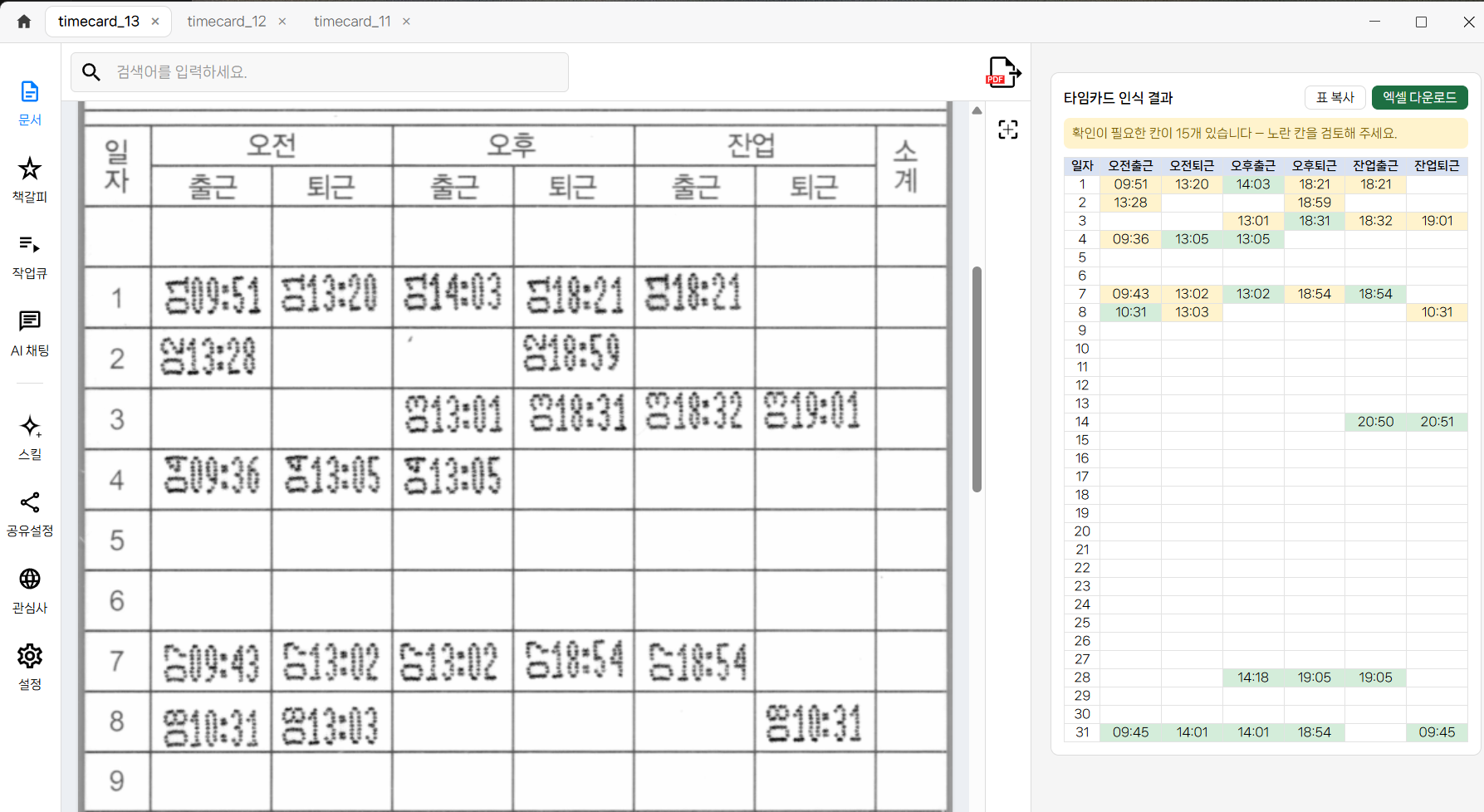Select the 18:59 cell in row 2
Viewport: 1484px width, 812px height.
(x=1315, y=203)
